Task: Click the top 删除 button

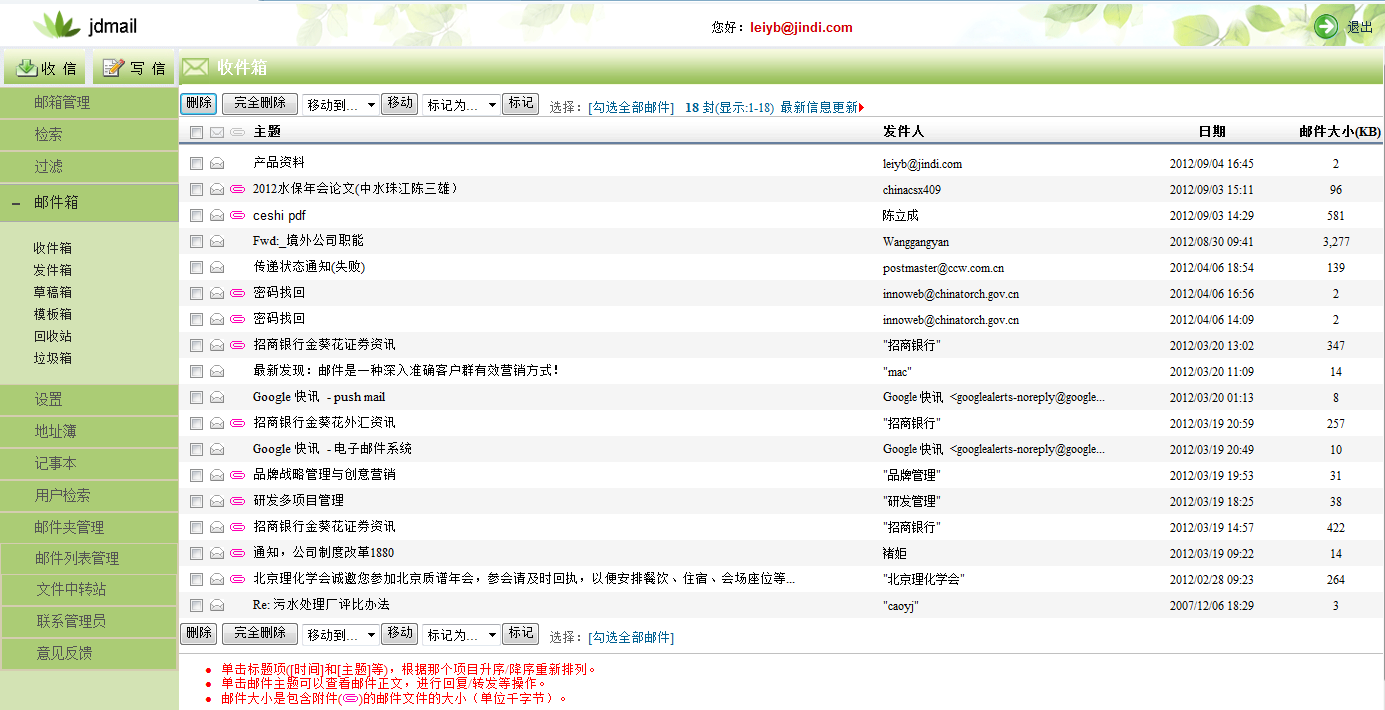Action: click(198, 103)
